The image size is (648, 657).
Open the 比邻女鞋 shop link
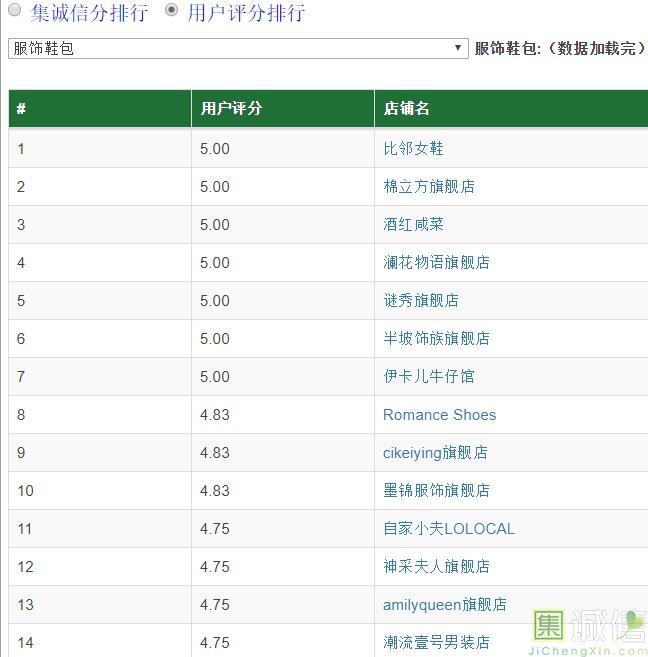coord(413,148)
